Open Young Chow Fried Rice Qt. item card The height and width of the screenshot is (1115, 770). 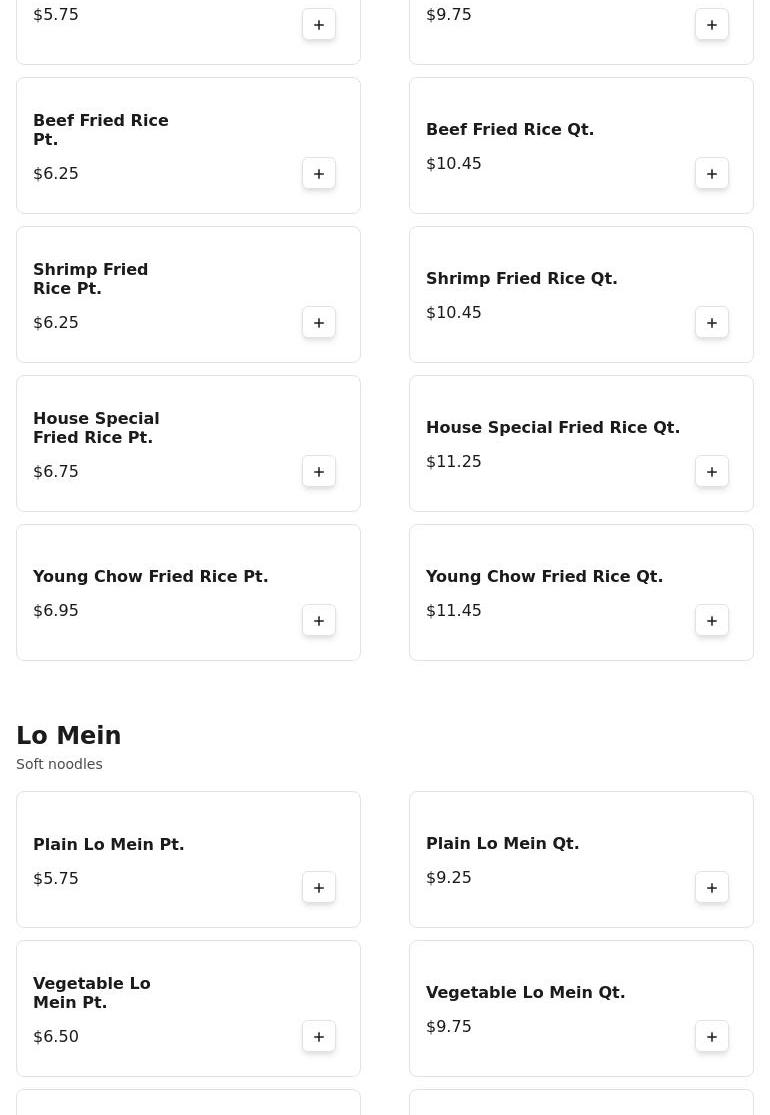pos(581,592)
